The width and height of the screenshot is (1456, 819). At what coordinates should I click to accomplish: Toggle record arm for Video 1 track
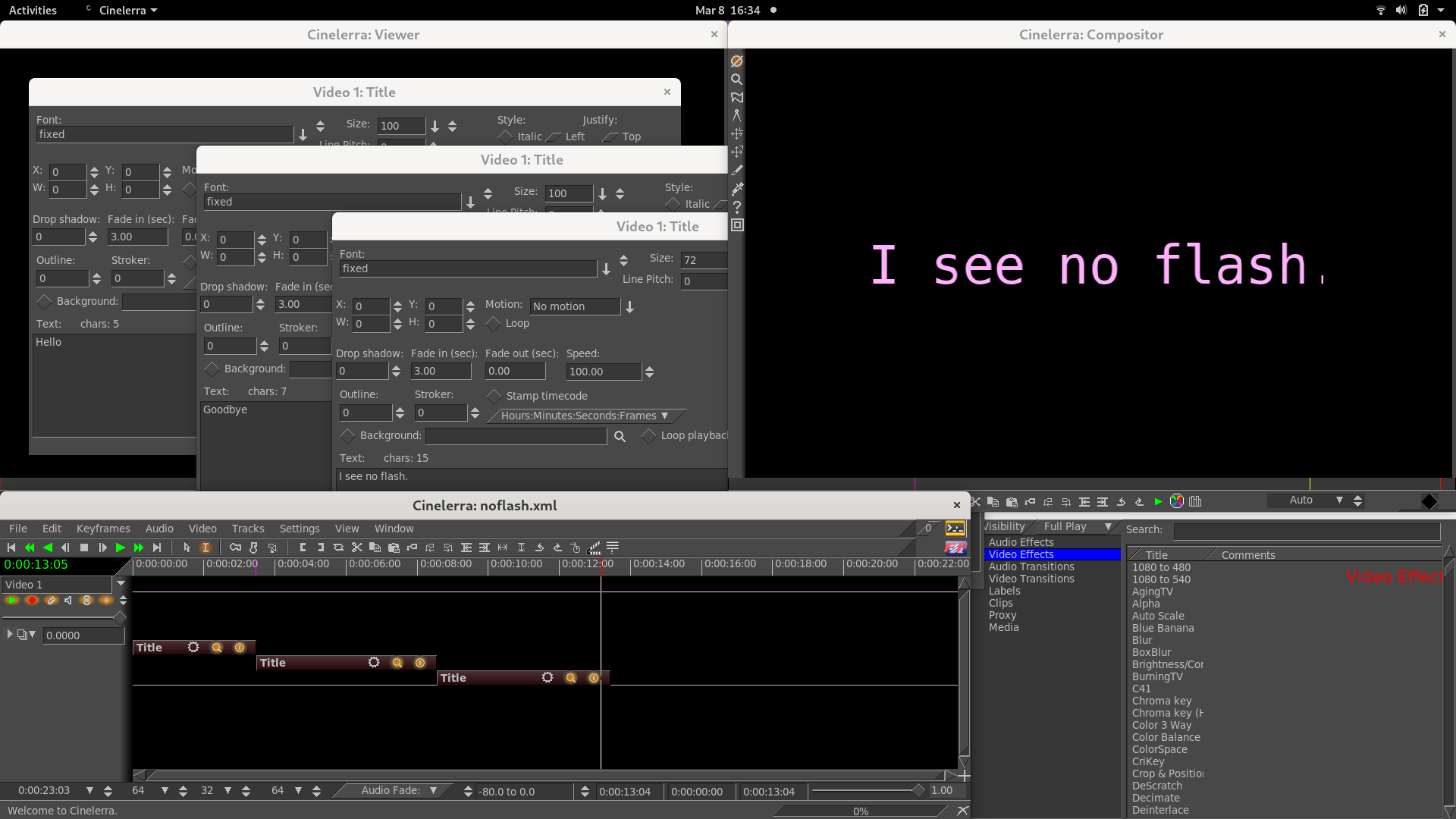tap(31, 600)
